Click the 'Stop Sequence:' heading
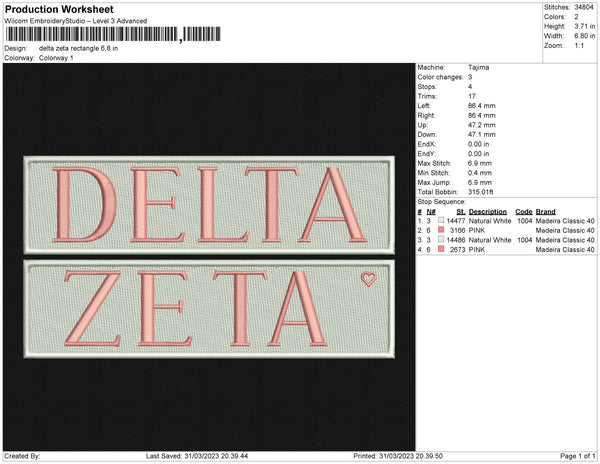 (x=442, y=202)
